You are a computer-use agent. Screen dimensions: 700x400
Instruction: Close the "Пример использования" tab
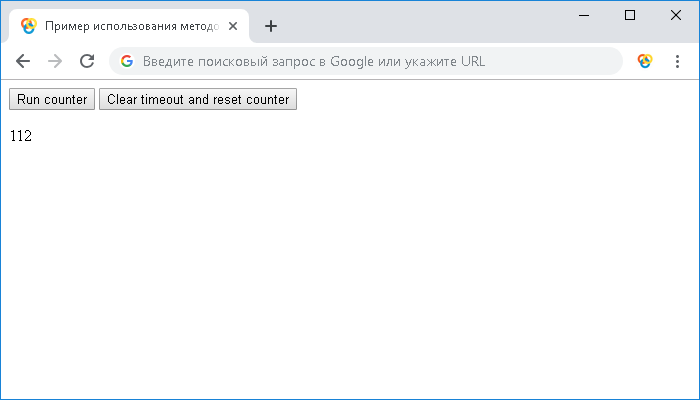point(233,26)
